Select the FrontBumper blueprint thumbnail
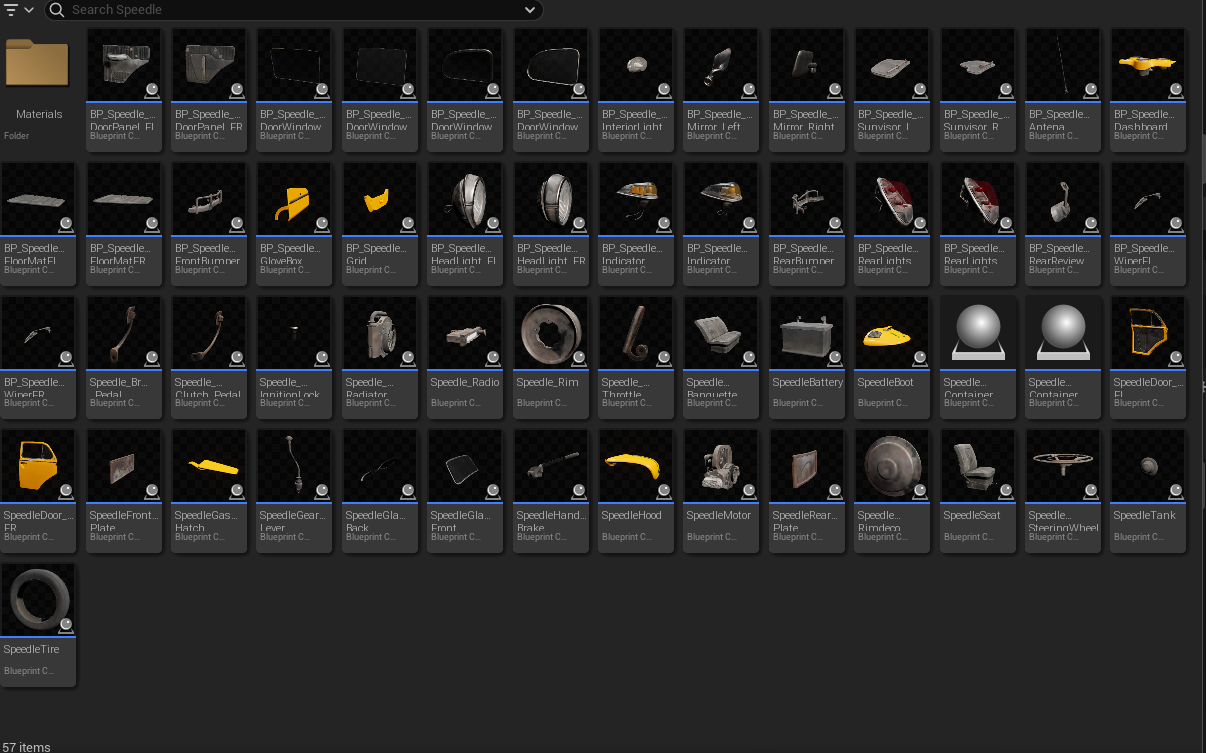This screenshot has height=753, width=1206. click(209, 199)
